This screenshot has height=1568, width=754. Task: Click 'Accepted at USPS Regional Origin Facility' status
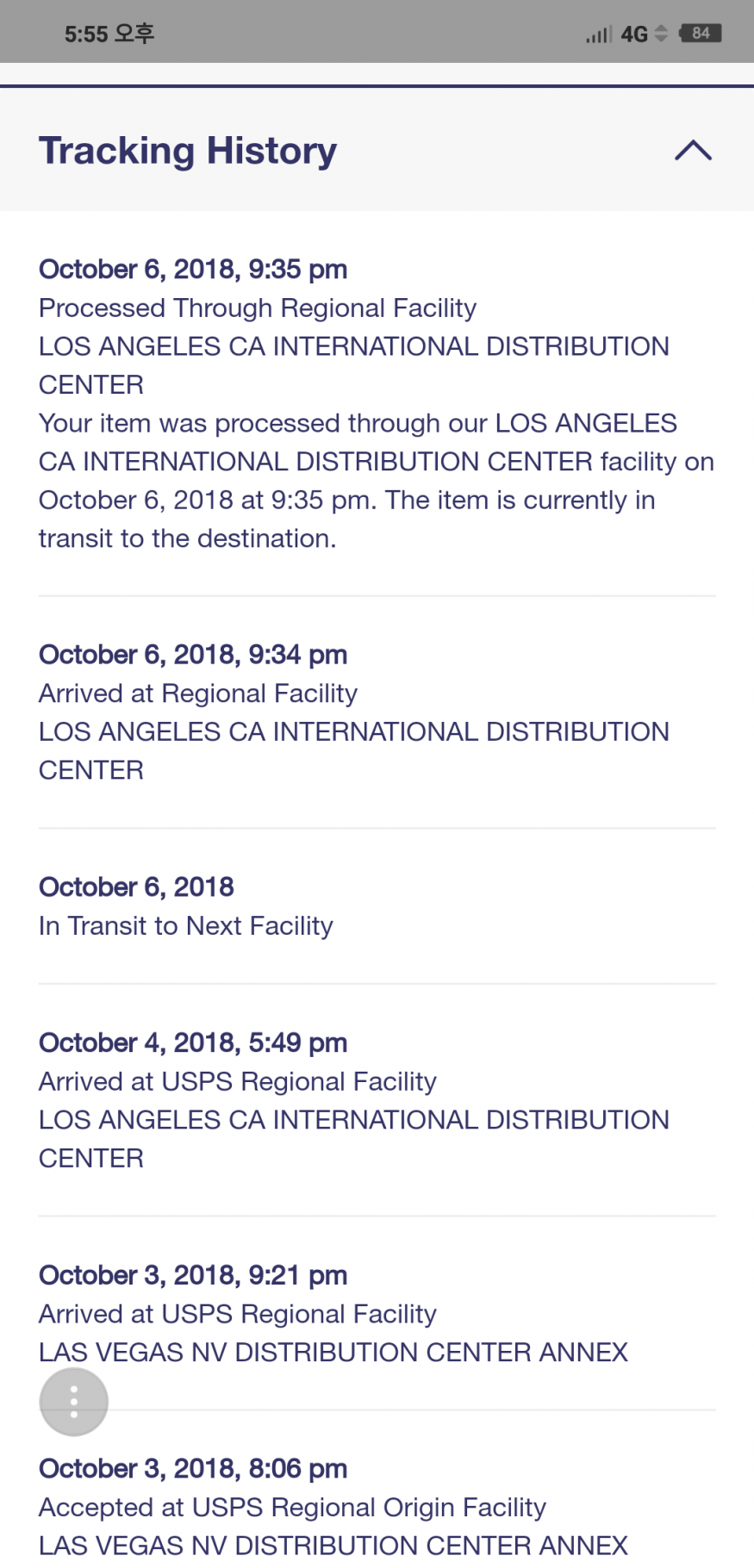[x=293, y=1508]
